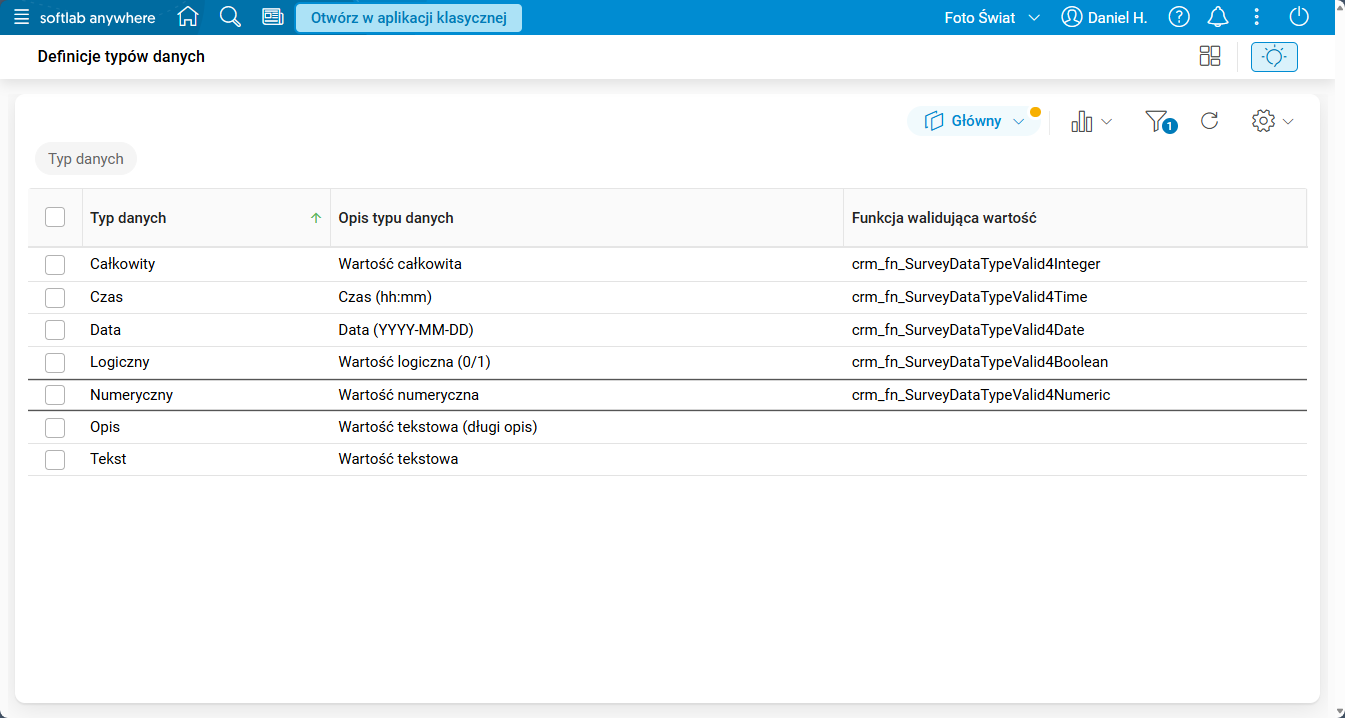The image size is (1345, 718).
Task: Click Wartość numeryczna description cell
Action: tap(587, 395)
